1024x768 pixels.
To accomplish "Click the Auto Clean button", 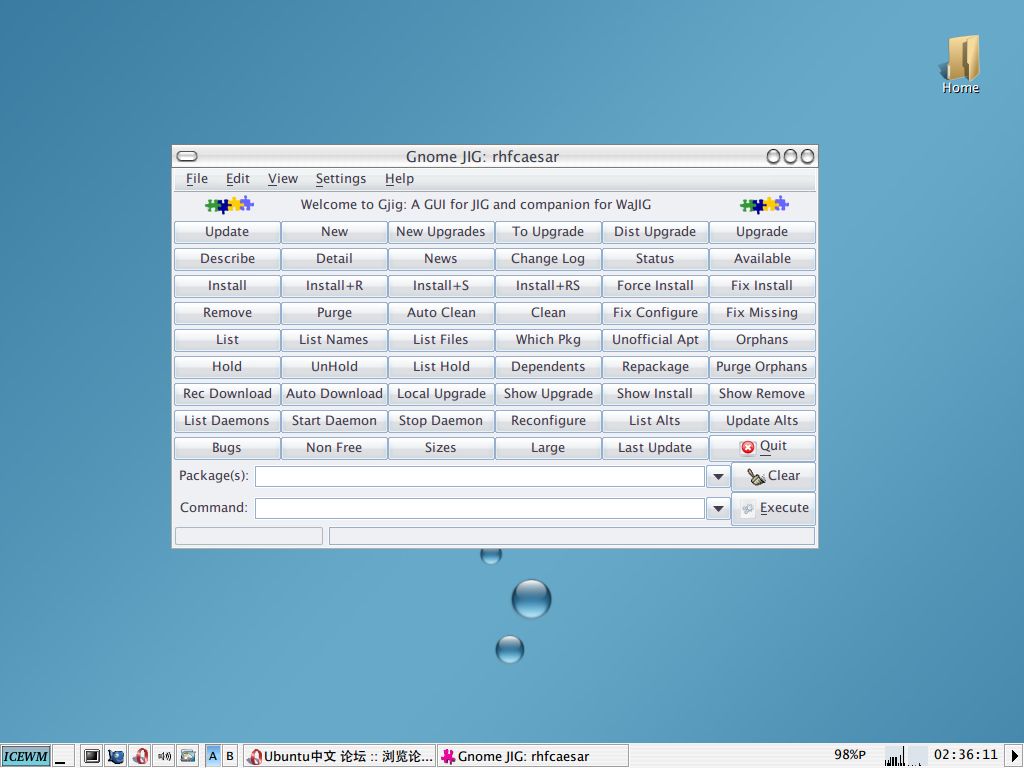I will (441, 313).
